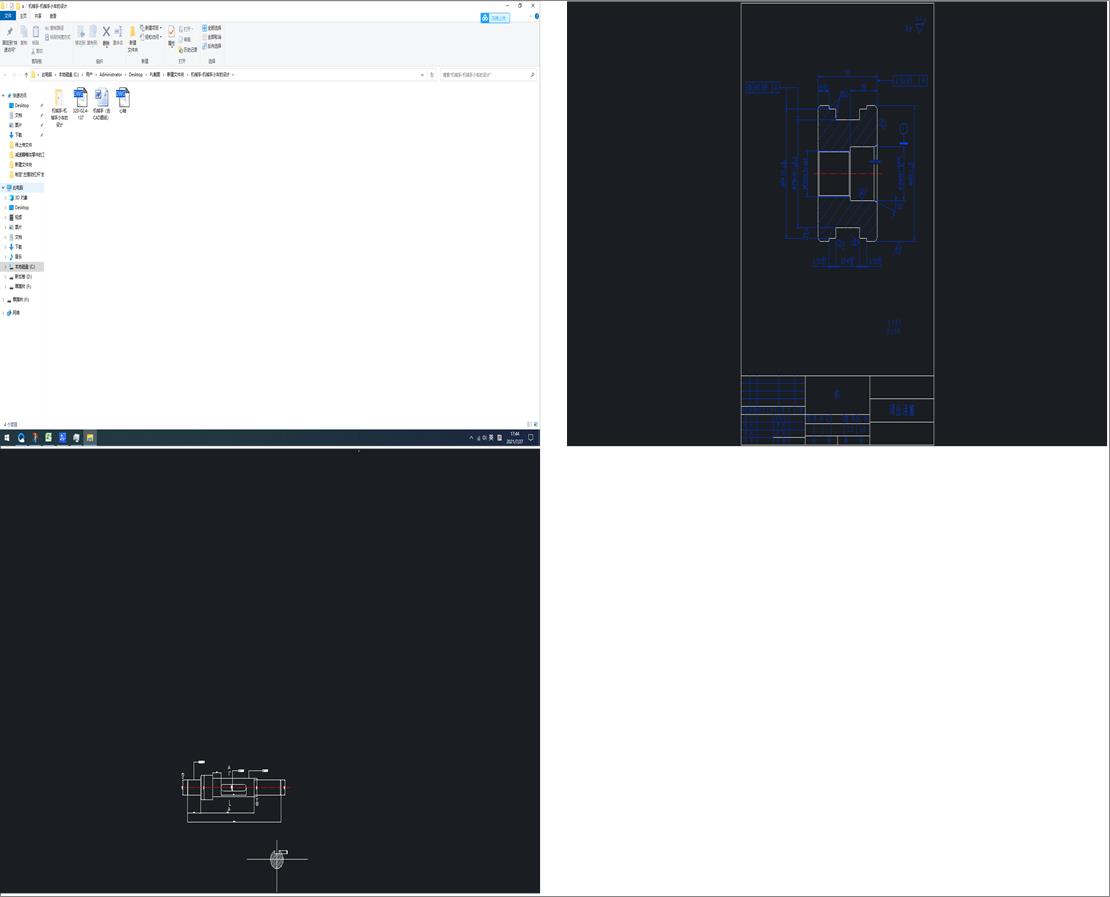Switch to Large icons view status icon
Screen dimensions: 1110x897
pos(536,424)
